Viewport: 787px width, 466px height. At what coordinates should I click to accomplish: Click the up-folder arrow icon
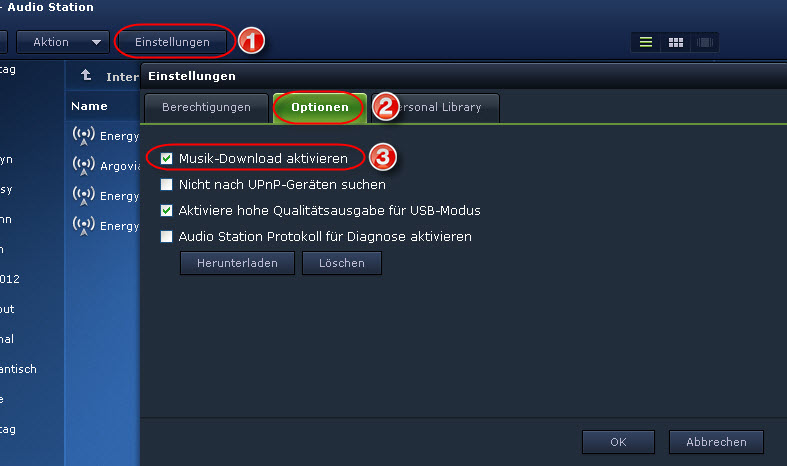[x=86, y=75]
